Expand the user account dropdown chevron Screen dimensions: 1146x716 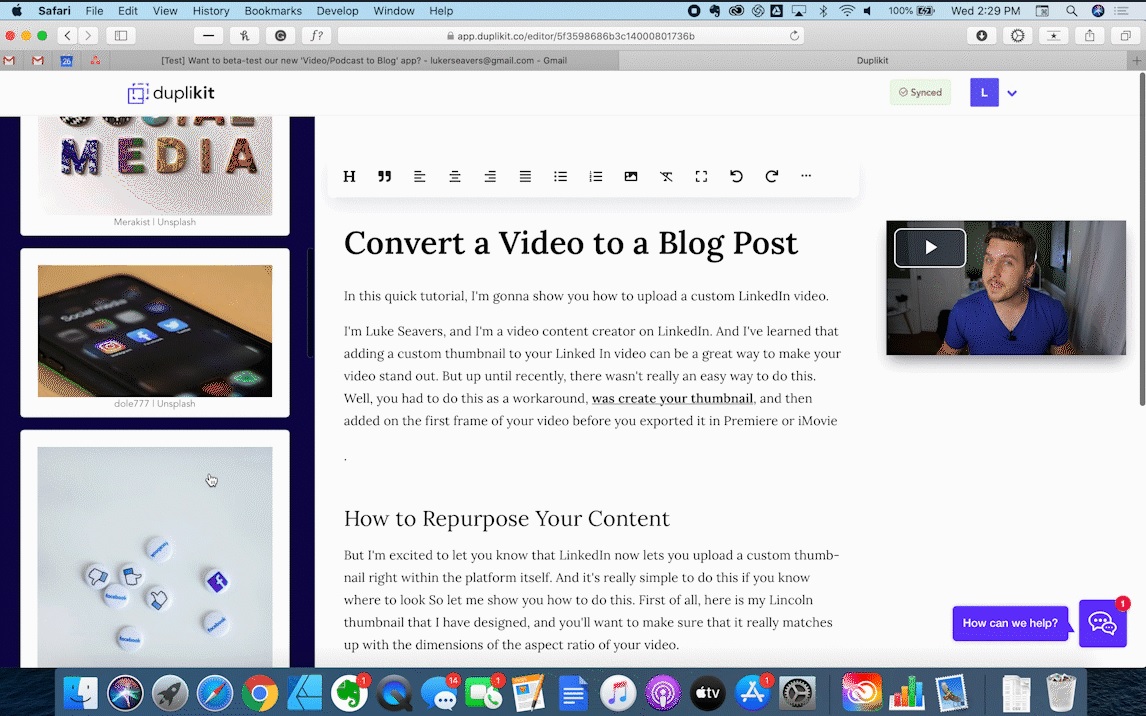pyautogui.click(x=1012, y=93)
